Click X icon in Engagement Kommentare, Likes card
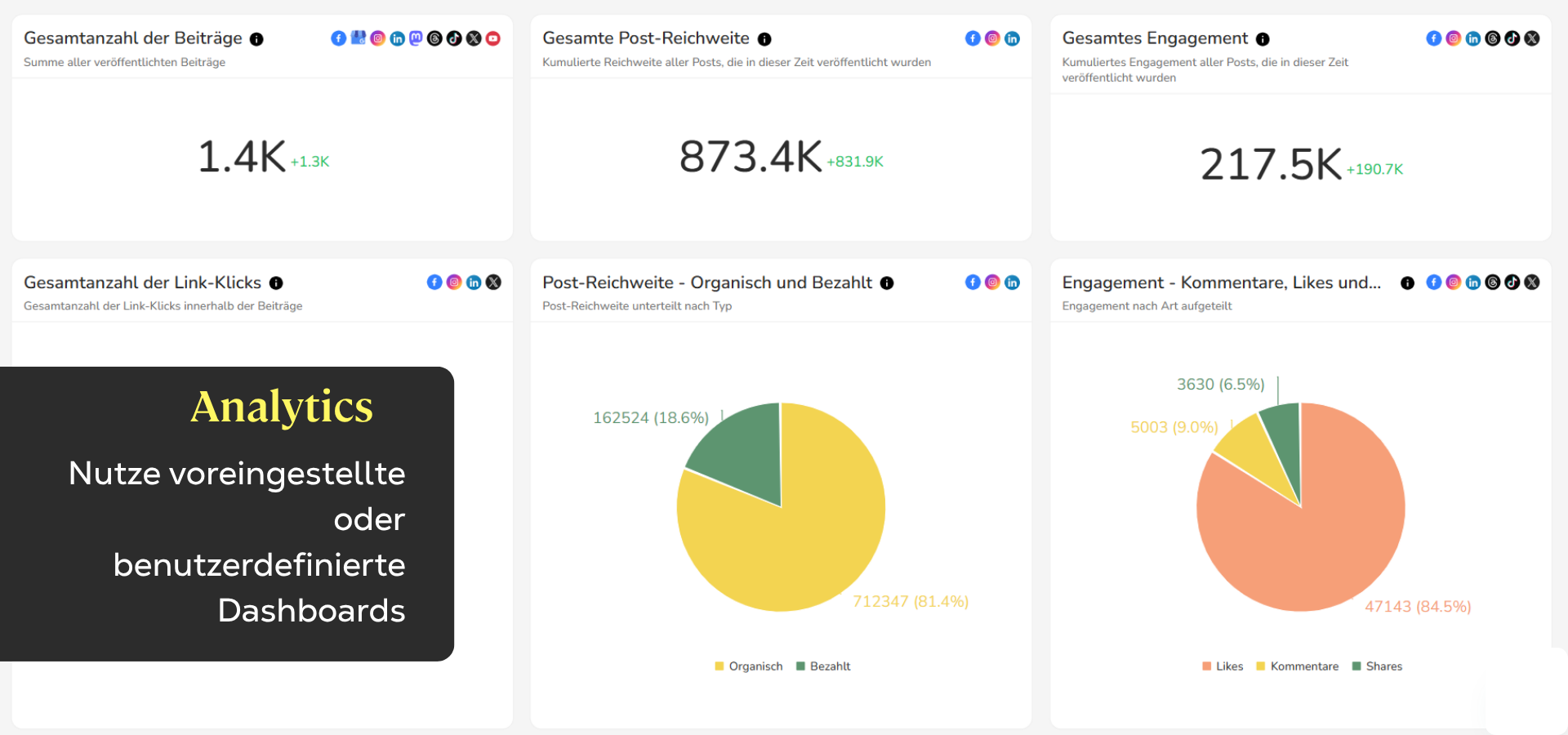Image resolution: width=1568 pixels, height=735 pixels. click(x=1532, y=283)
